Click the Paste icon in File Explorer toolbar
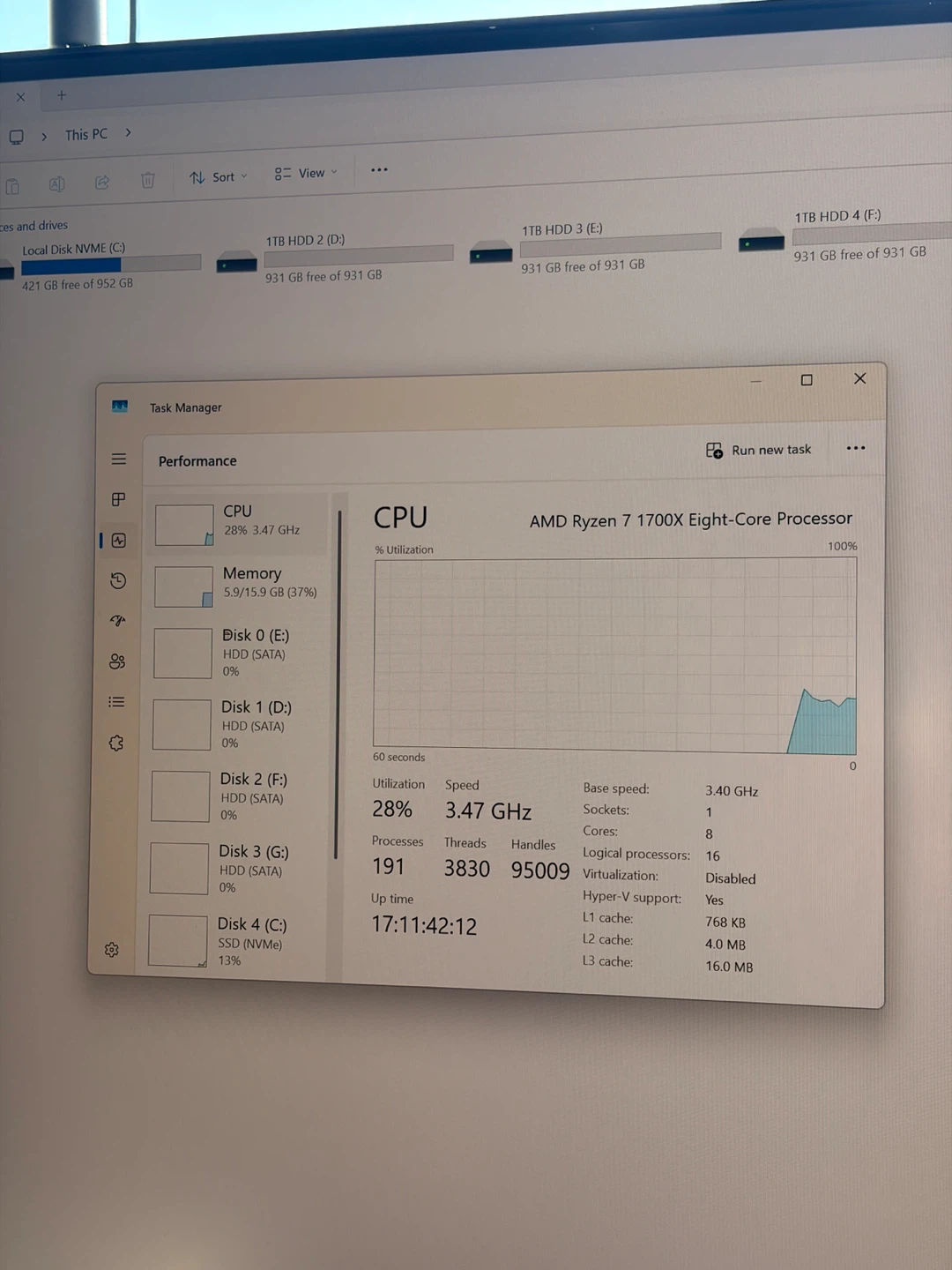Image resolution: width=952 pixels, height=1270 pixels. click(x=12, y=186)
